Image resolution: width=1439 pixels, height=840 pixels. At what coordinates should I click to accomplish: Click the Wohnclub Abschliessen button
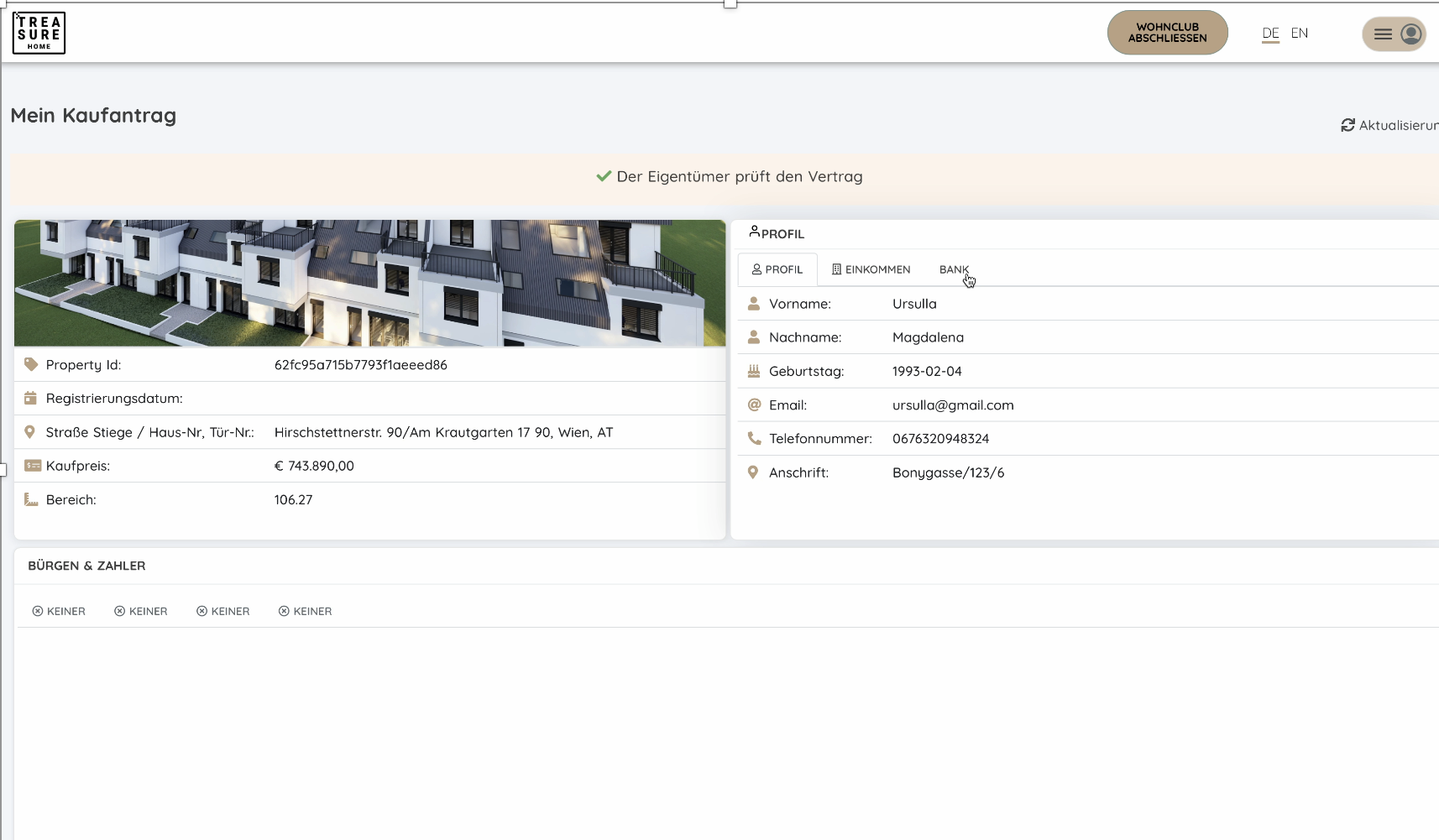click(x=1167, y=33)
